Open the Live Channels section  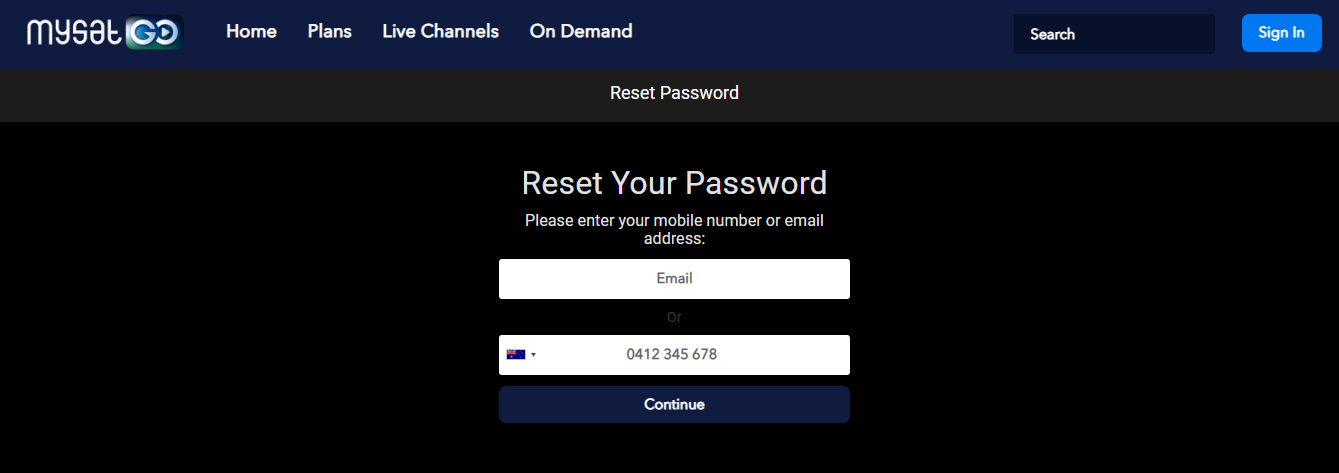pyautogui.click(x=440, y=31)
